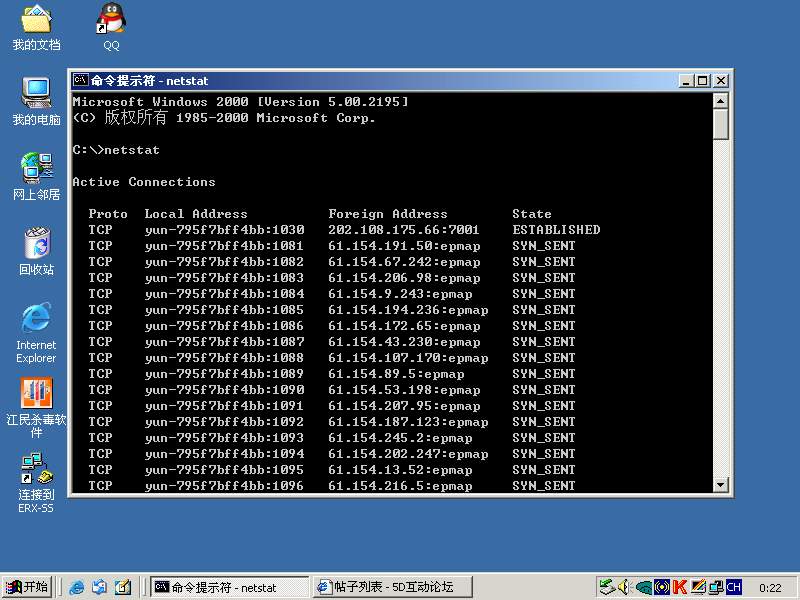Click foreign address 61.154.89.5:epmap
Screen dimensions: 800x600
396,374
